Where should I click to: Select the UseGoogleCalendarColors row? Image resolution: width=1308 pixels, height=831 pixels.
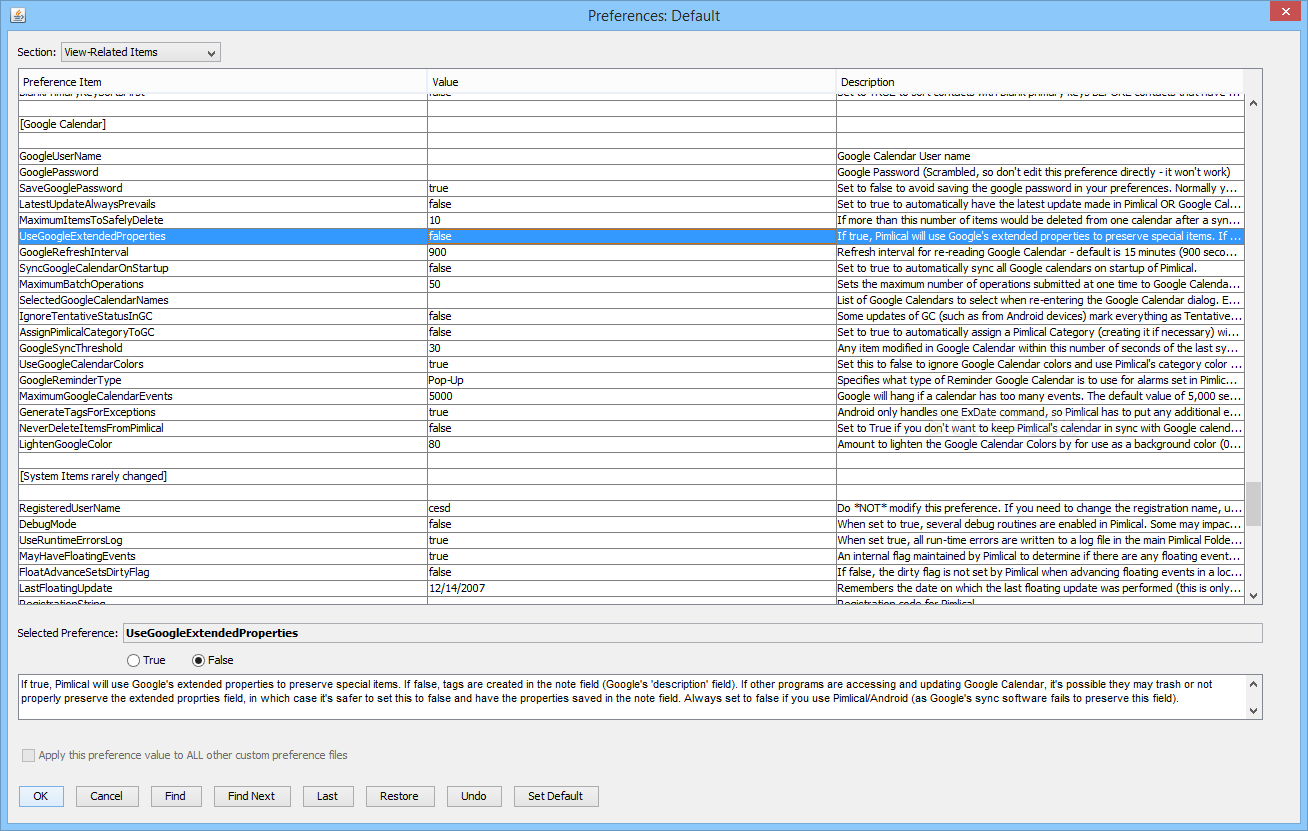(x=631, y=364)
